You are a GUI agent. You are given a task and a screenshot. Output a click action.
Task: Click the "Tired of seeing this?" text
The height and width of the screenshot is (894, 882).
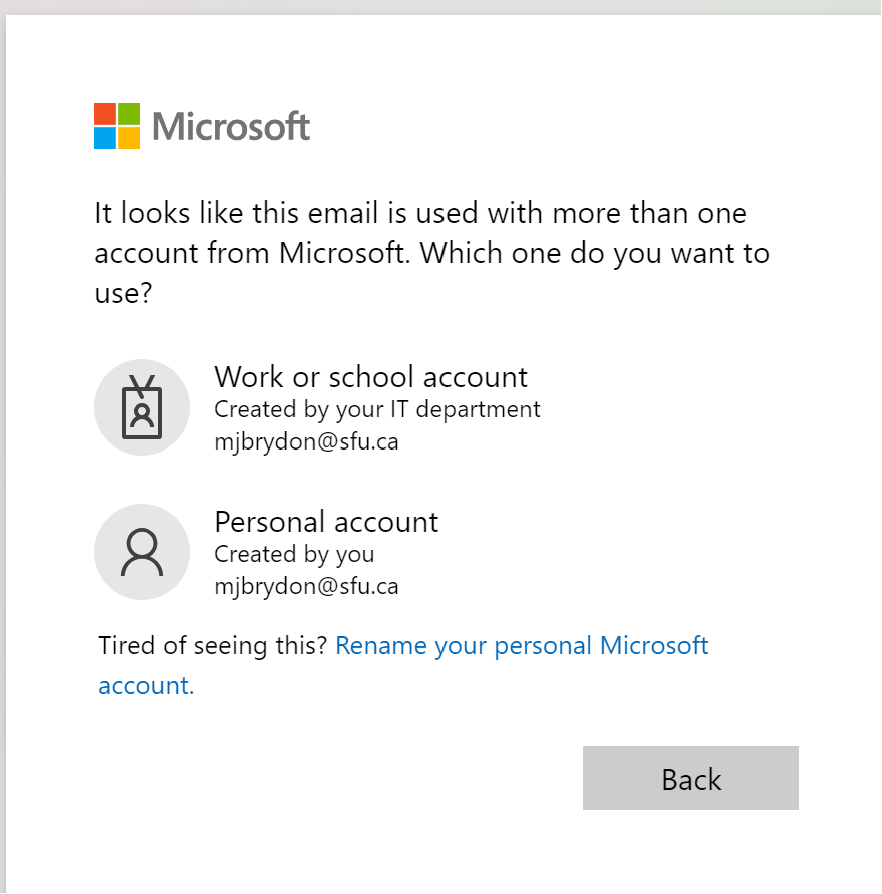[213, 646]
